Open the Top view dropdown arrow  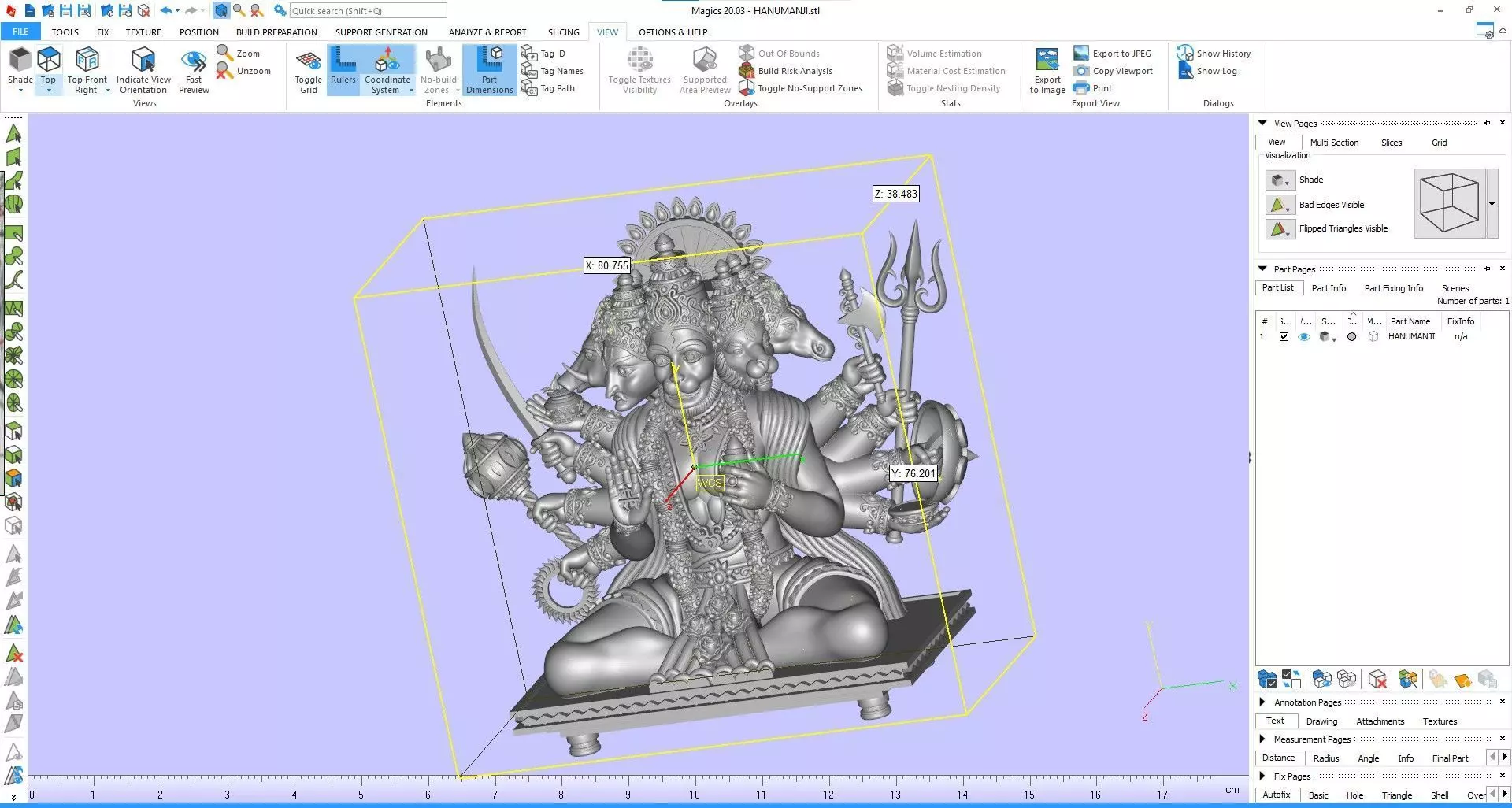tap(48, 91)
